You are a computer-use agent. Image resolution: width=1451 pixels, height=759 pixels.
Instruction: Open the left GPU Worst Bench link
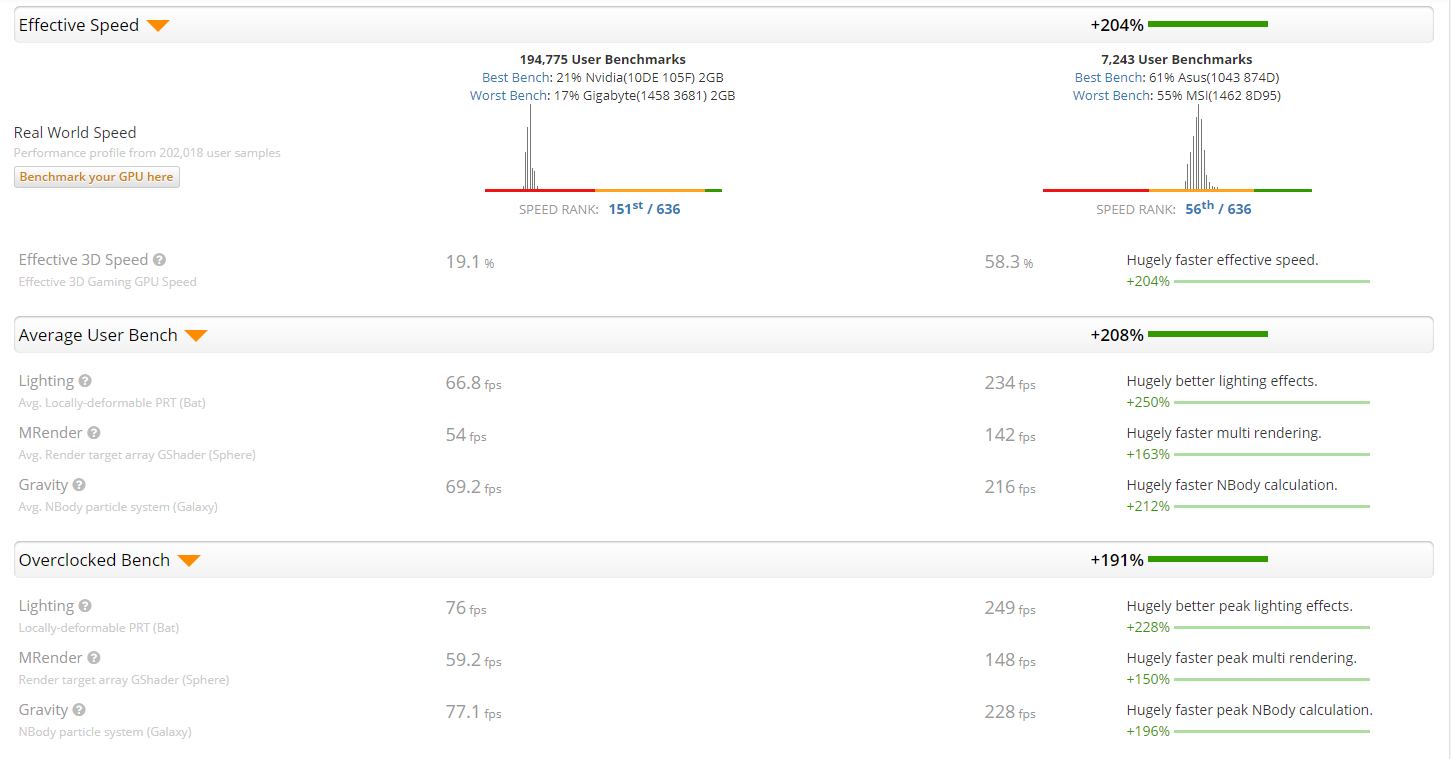click(509, 96)
